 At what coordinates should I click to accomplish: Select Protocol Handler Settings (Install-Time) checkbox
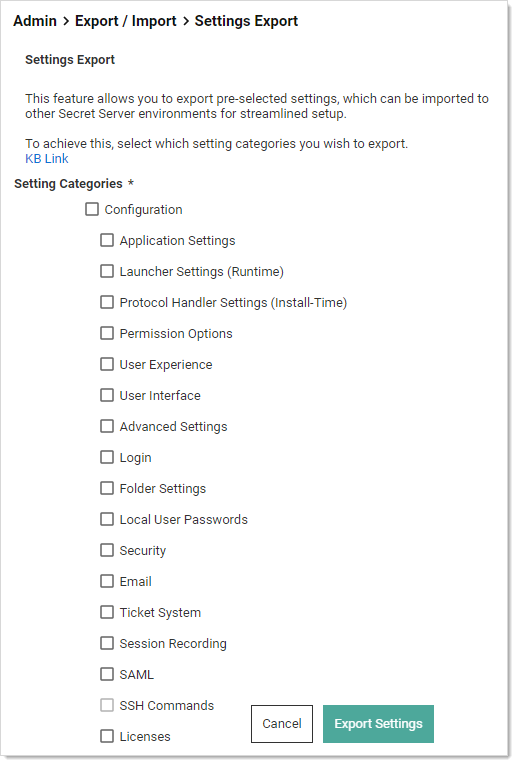point(107,303)
